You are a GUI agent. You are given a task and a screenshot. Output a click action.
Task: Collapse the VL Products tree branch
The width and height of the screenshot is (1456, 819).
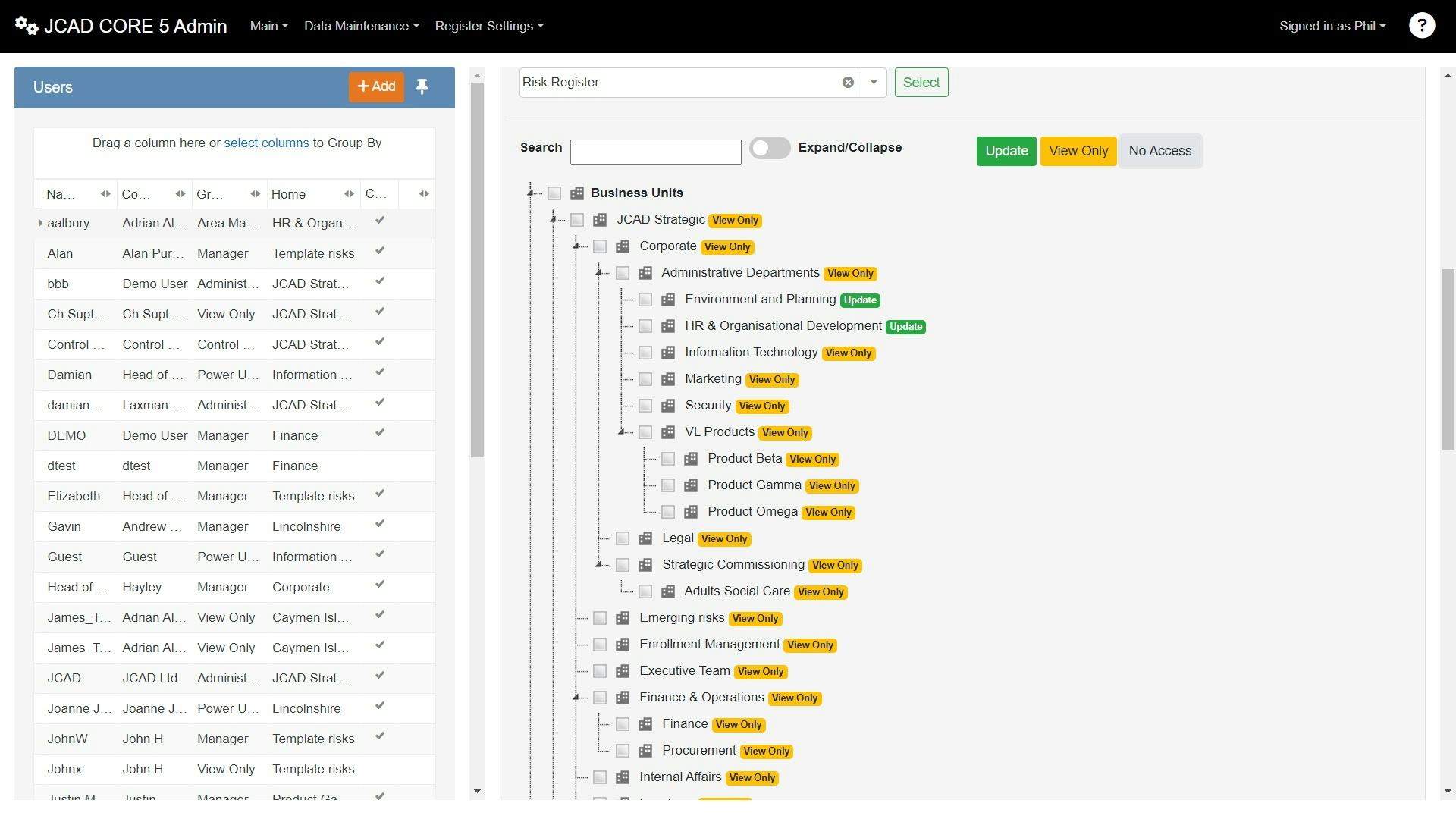pos(622,432)
